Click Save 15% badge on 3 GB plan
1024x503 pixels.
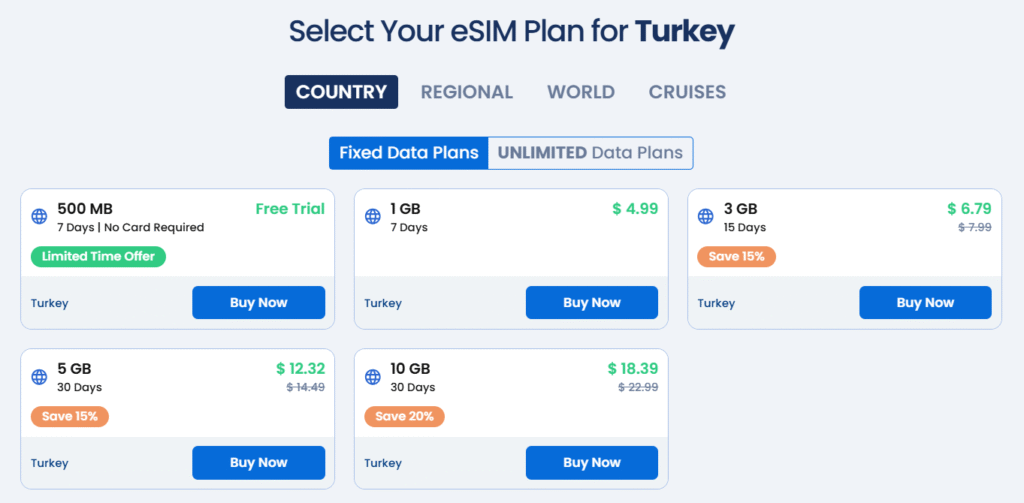[737, 256]
